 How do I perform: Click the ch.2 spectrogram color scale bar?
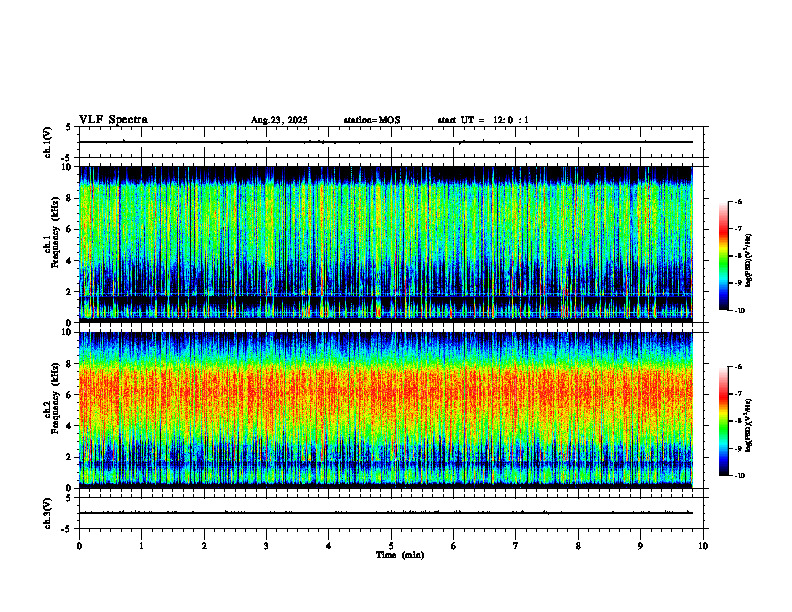point(723,421)
